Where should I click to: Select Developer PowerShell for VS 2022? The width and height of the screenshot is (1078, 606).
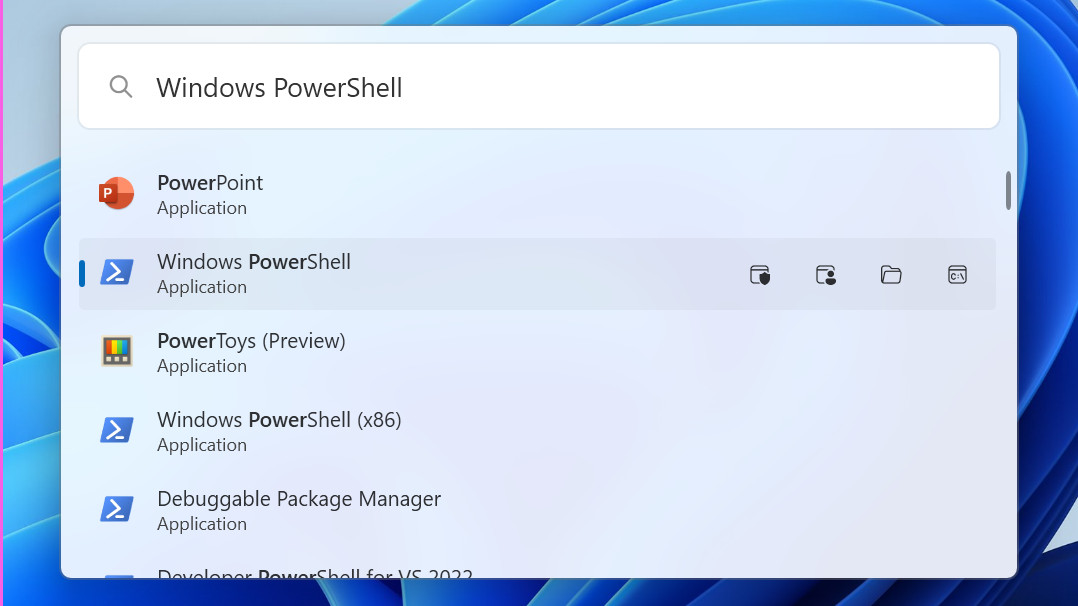pyautogui.click(x=315, y=573)
